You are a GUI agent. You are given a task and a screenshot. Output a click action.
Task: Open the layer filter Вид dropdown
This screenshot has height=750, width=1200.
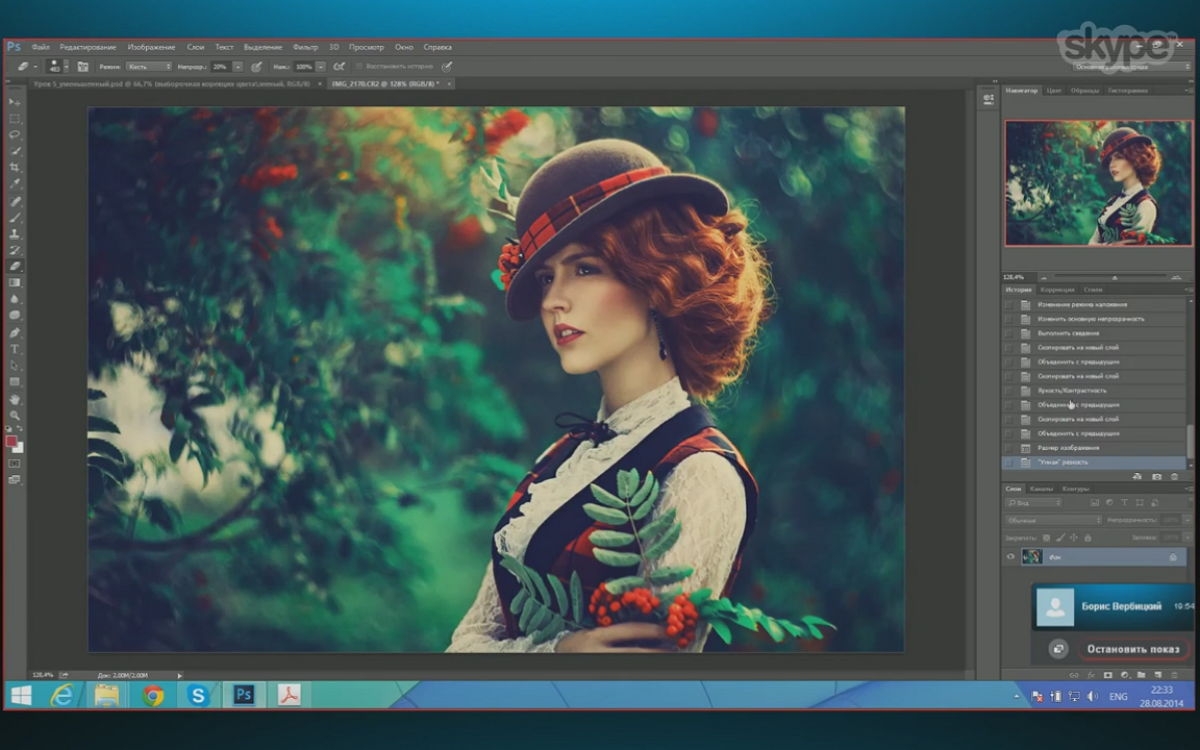pyautogui.click(x=1033, y=503)
